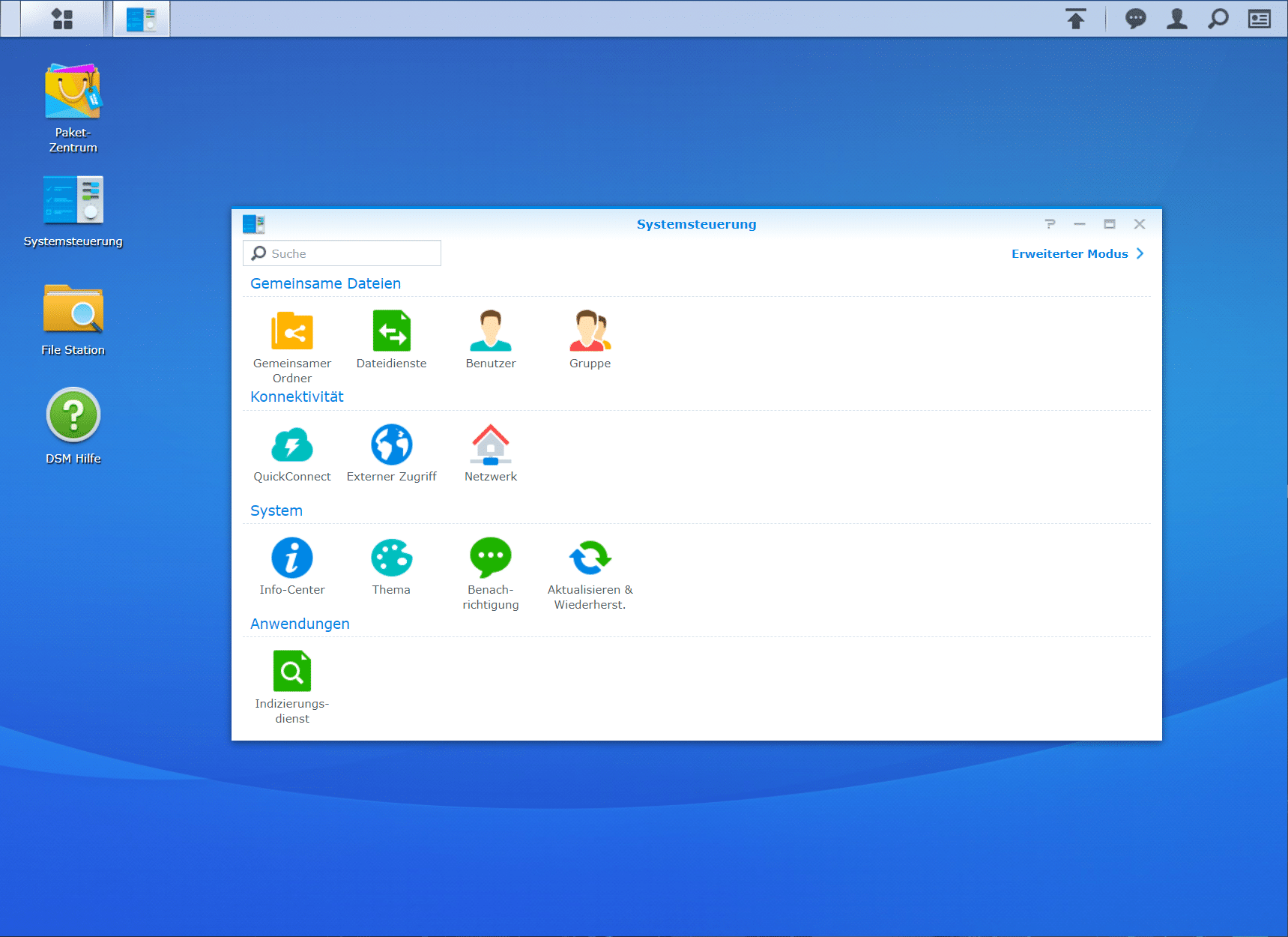Show notifications via speech bubble icon
This screenshot has height=937, width=1288.
[1135, 19]
